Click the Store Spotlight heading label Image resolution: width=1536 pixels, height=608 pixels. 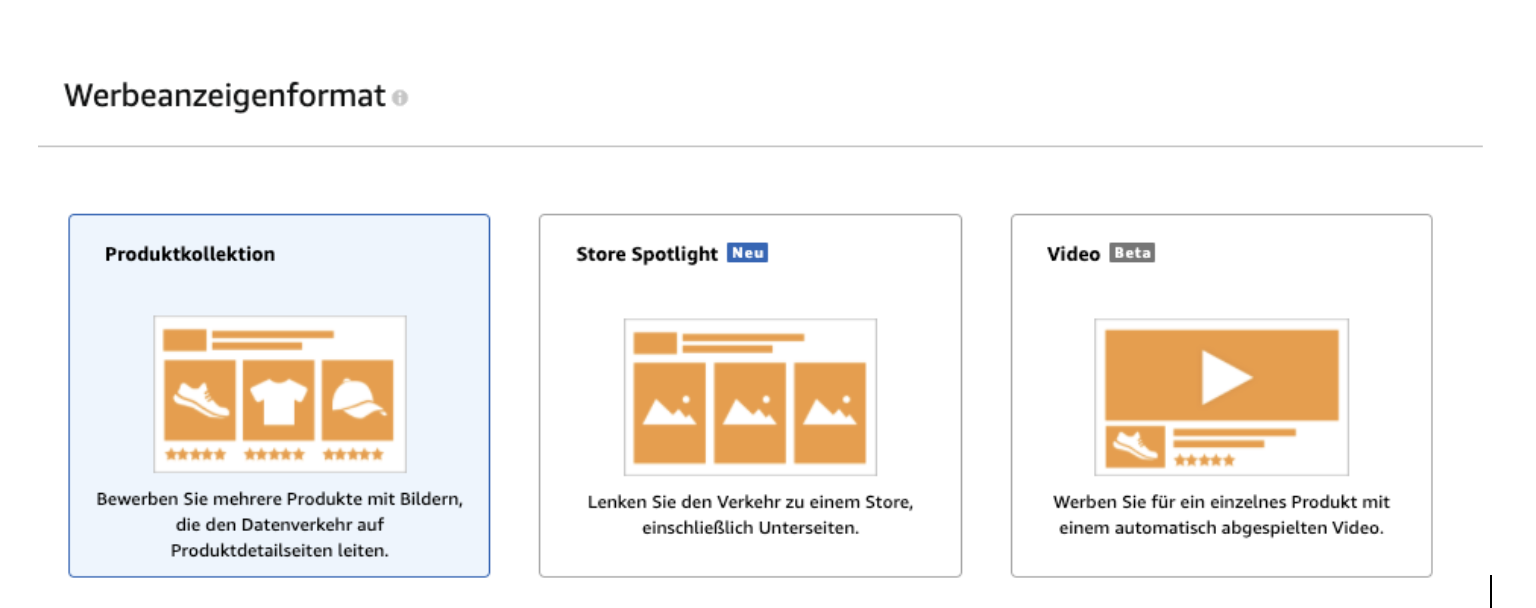pos(647,254)
